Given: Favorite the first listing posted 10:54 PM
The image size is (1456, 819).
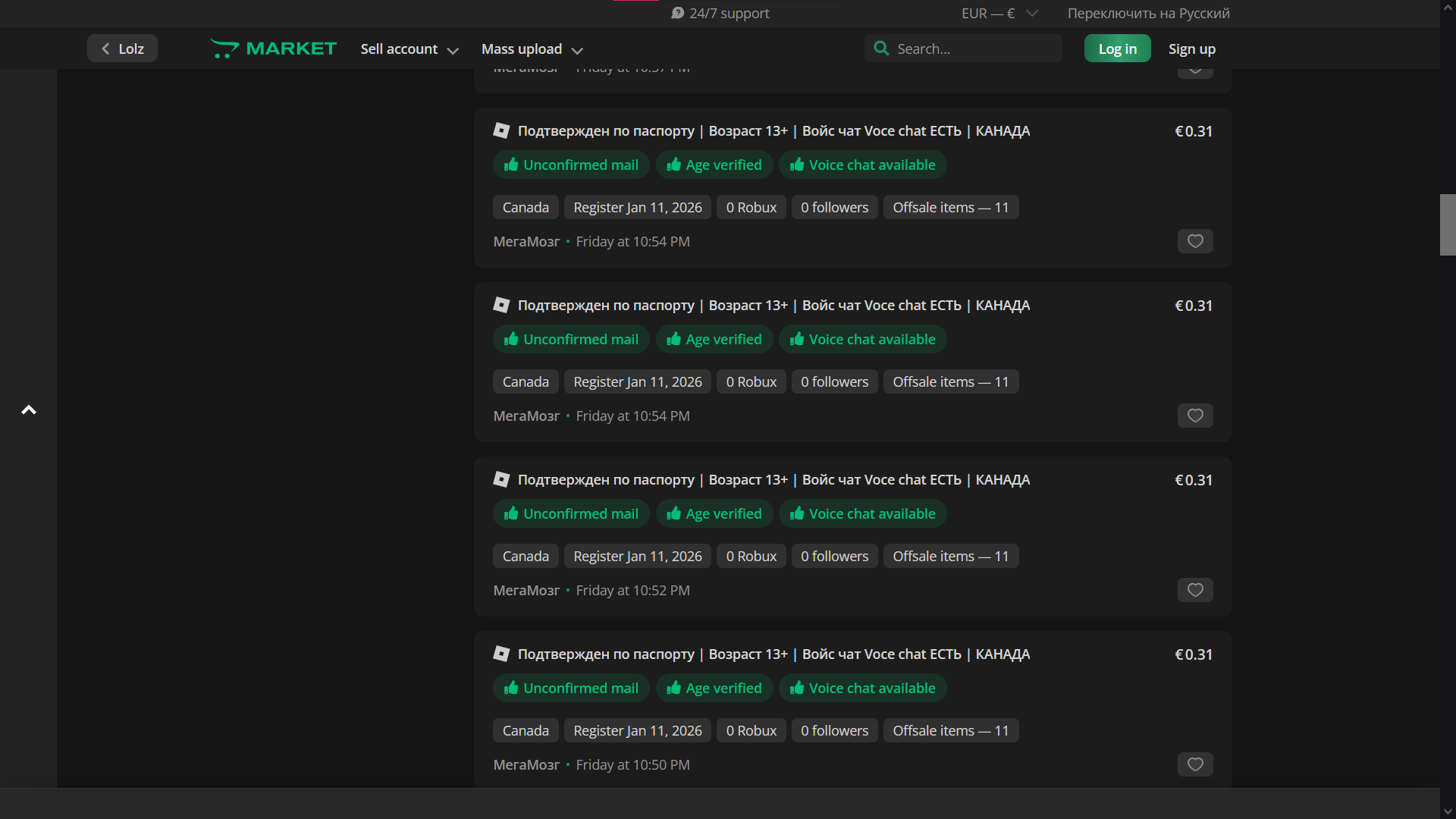Looking at the screenshot, I should coord(1194,241).
